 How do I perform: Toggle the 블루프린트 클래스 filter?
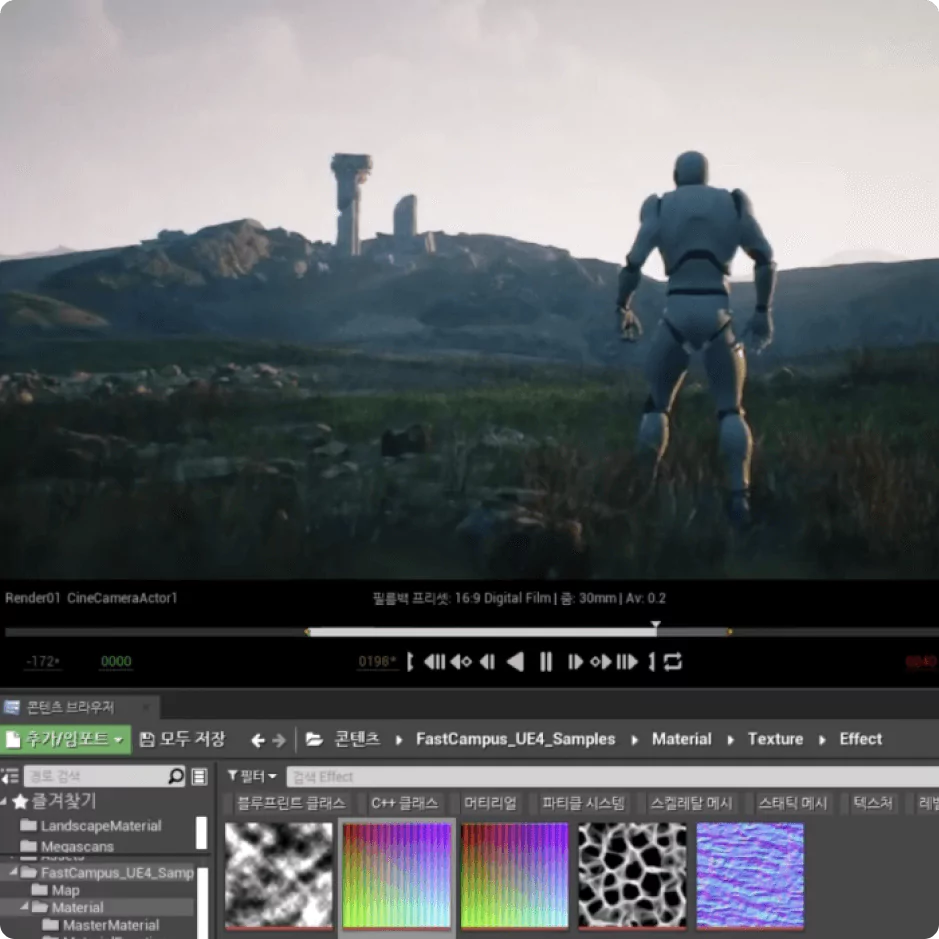pyautogui.click(x=290, y=803)
